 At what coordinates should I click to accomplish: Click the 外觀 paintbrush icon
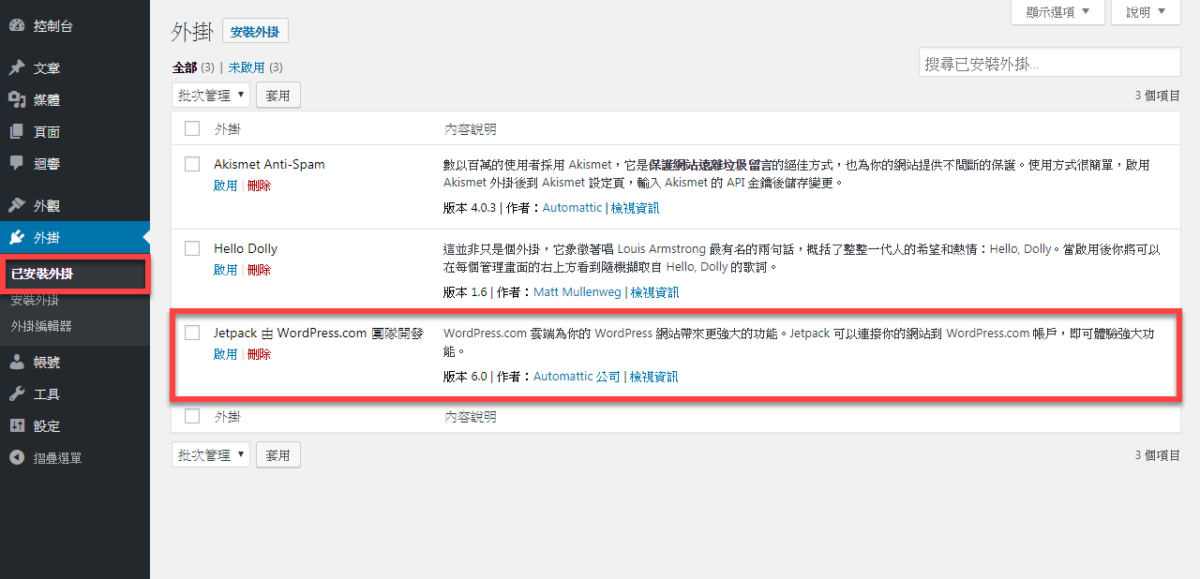(x=16, y=206)
